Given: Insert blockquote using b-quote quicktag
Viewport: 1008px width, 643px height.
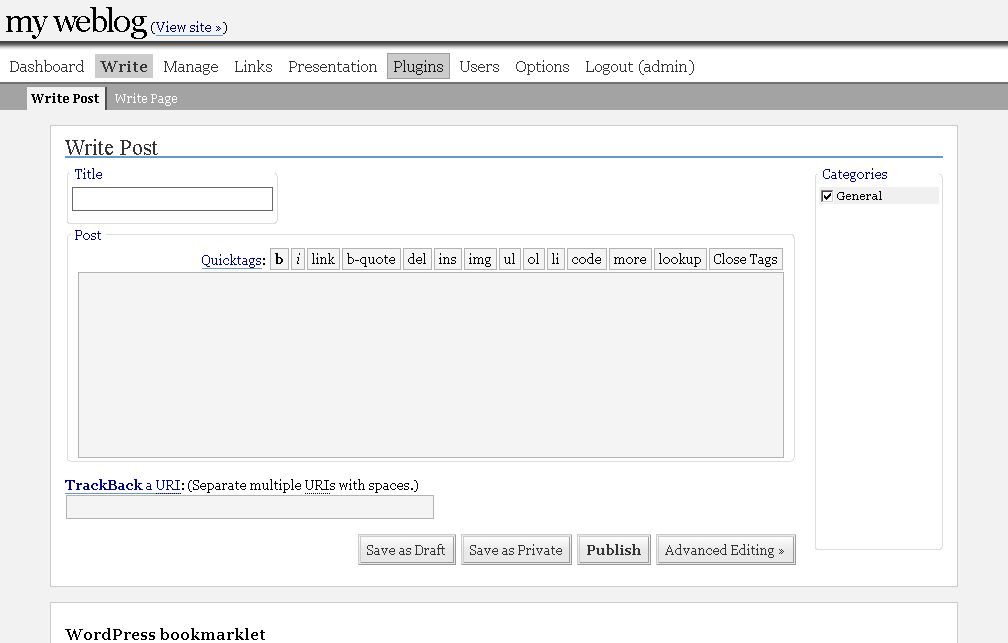Looking at the screenshot, I should click(371, 259).
